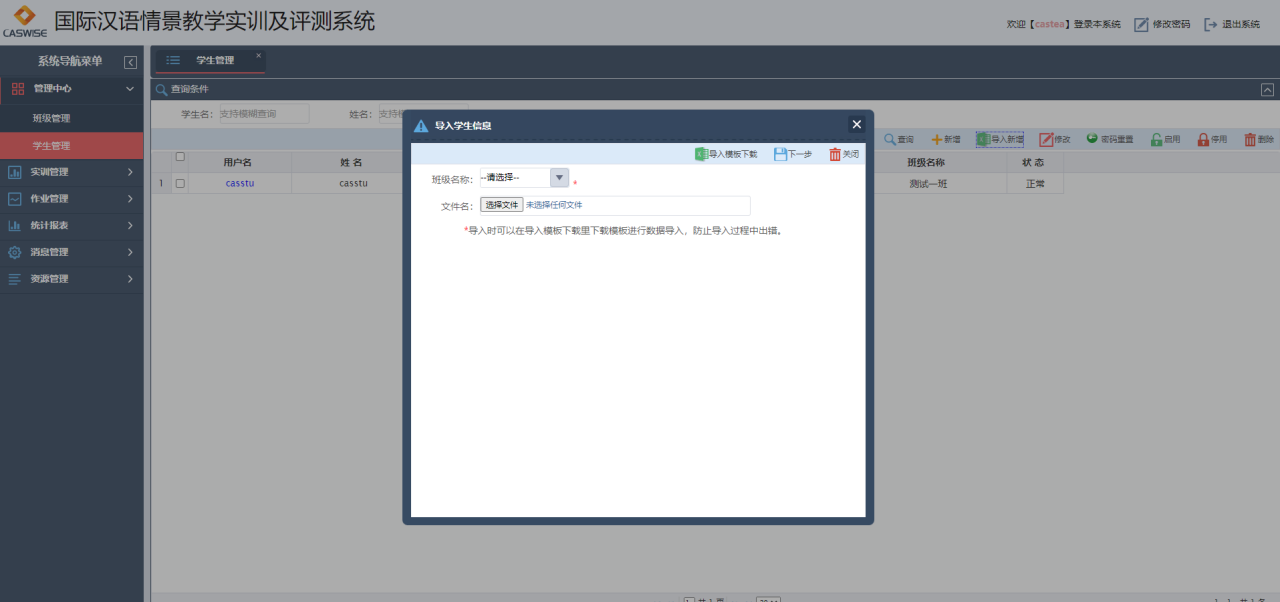This screenshot has width=1280, height=602.
Task: Collapse the 系统导航菜单 sidebar with arrow icon
Action: pyautogui.click(x=130, y=62)
